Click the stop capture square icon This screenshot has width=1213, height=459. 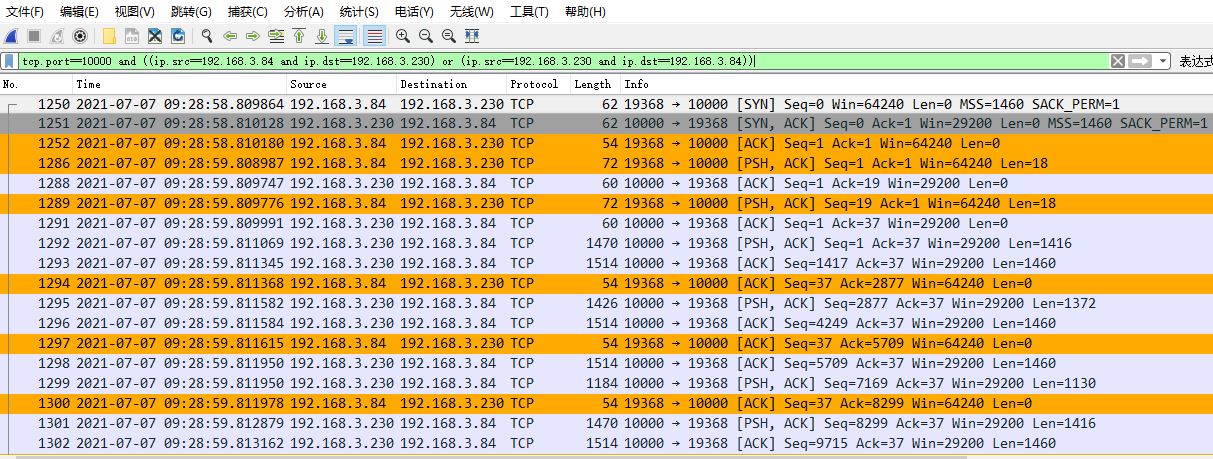34,36
